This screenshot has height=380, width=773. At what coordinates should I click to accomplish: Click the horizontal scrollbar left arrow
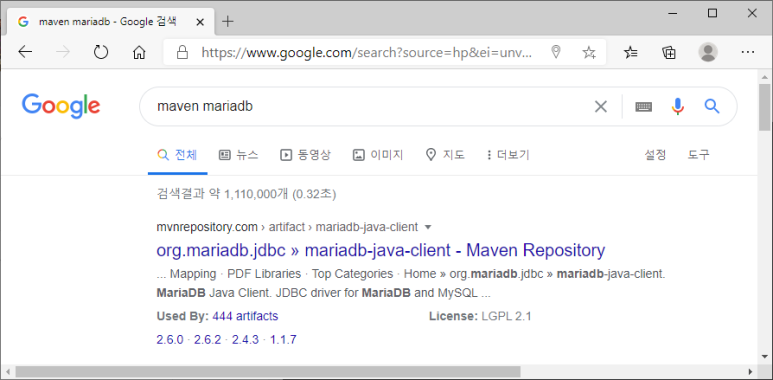pyautogui.click(x=7, y=371)
